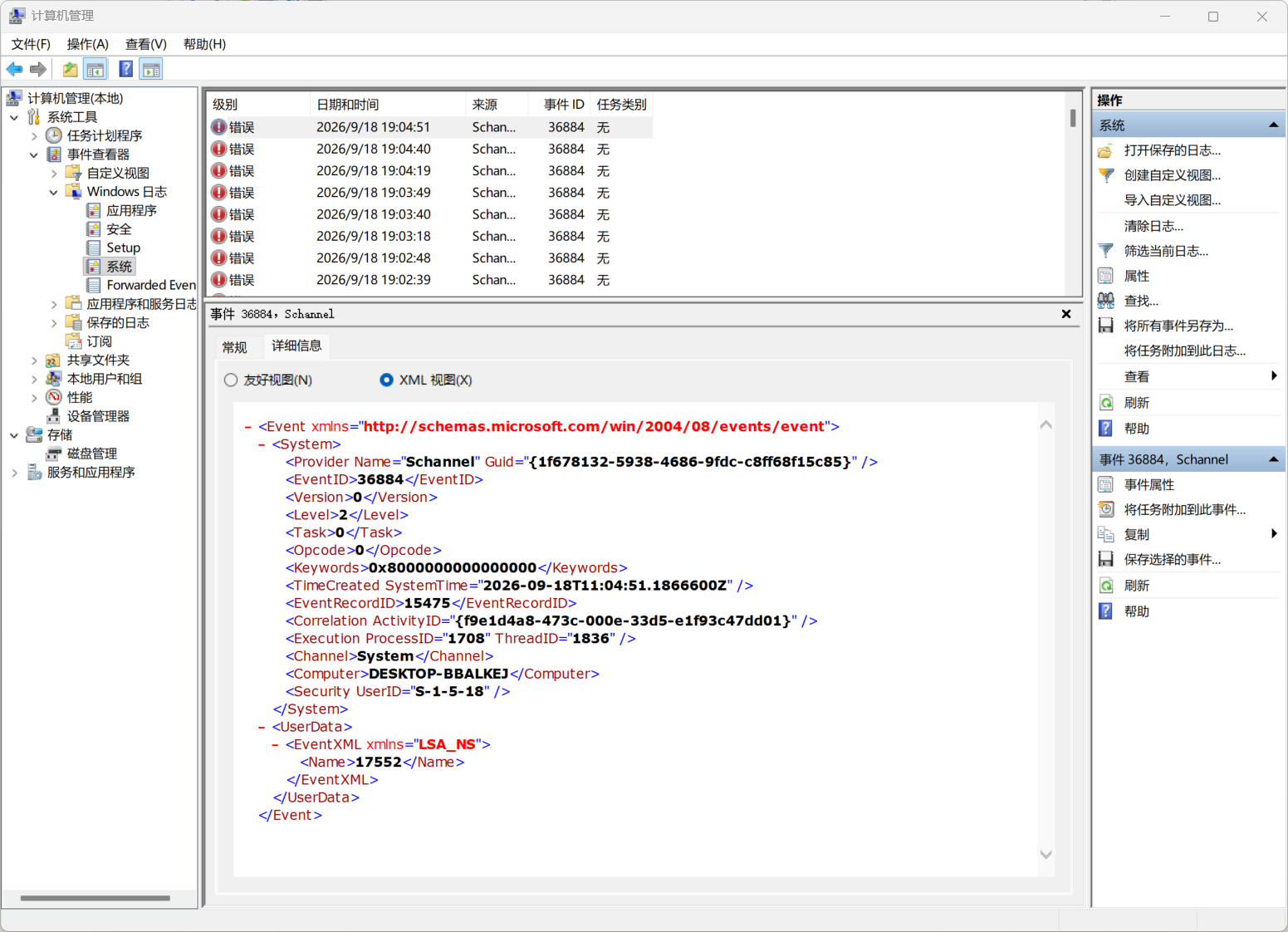Click error icon of the 19:04:40 event row
Viewport: 1288px width, 932px height.
click(218, 149)
